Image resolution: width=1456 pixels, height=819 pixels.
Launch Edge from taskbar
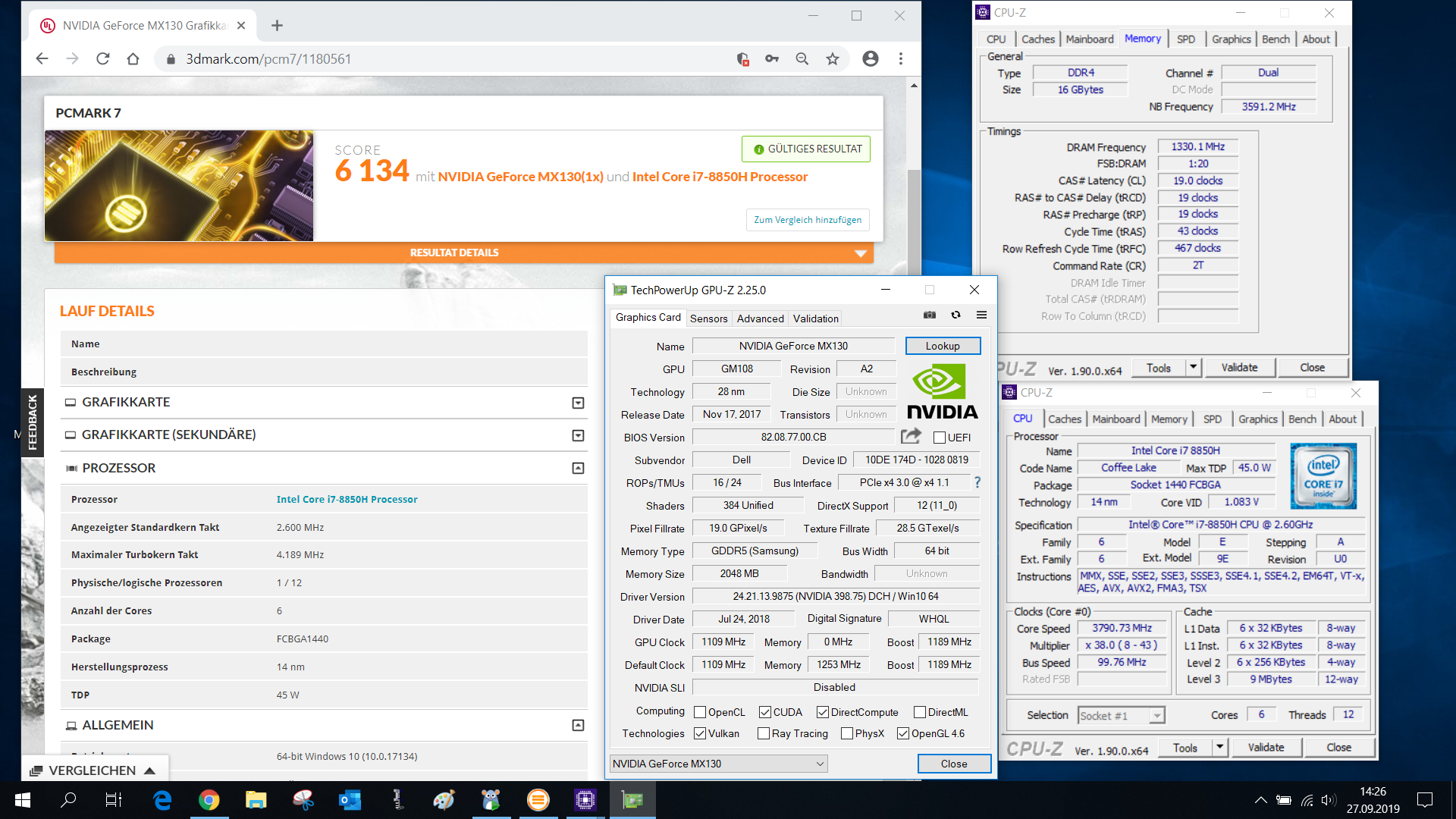click(x=162, y=800)
